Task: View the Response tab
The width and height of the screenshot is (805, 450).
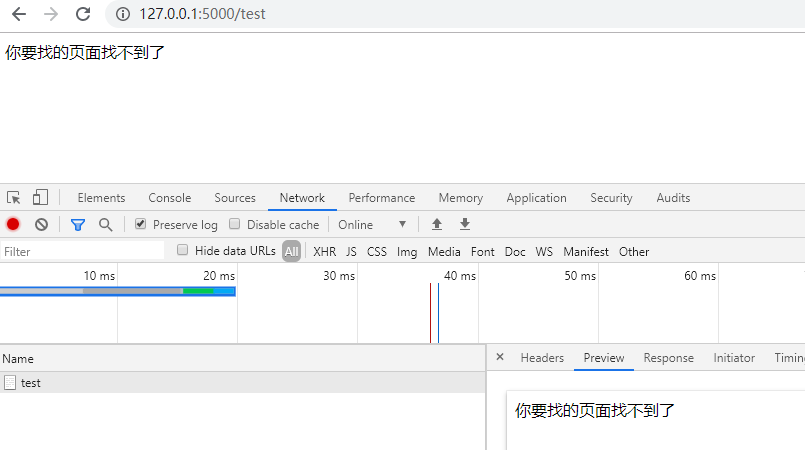Action: [668, 358]
